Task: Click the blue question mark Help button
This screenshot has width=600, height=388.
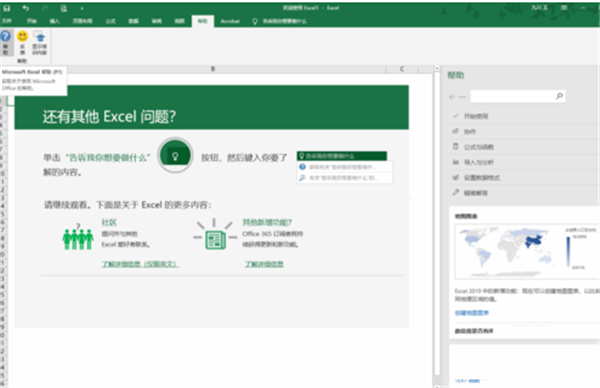Action: tap(6, 42)
